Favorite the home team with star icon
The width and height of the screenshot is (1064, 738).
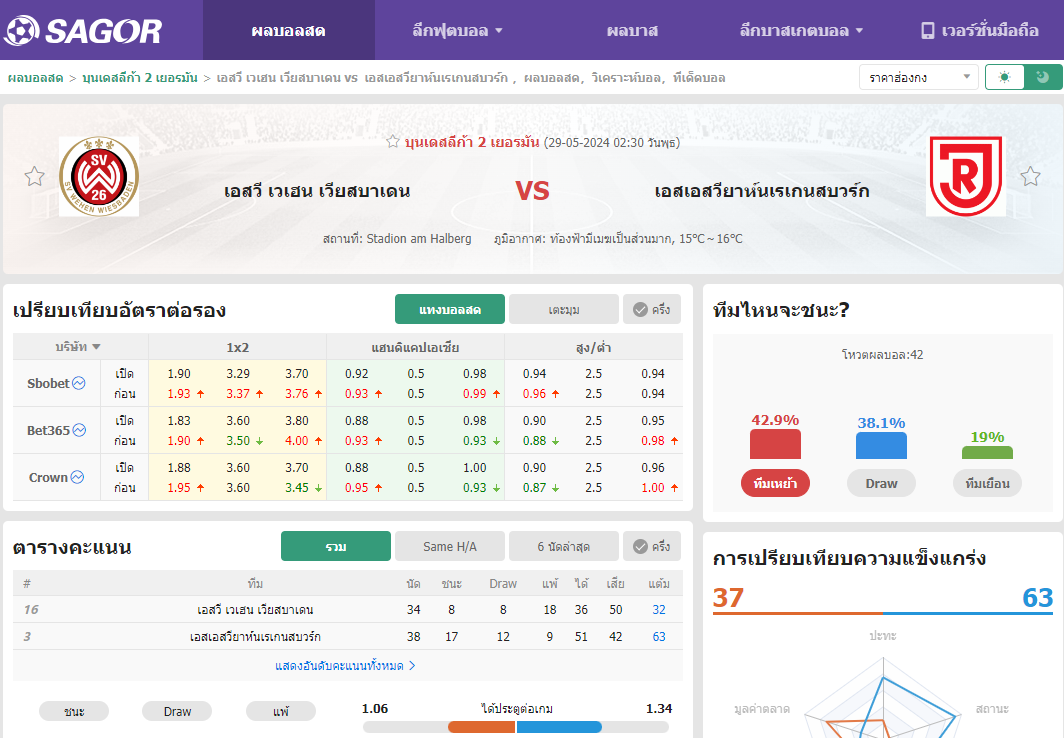(x=35, y=176)
